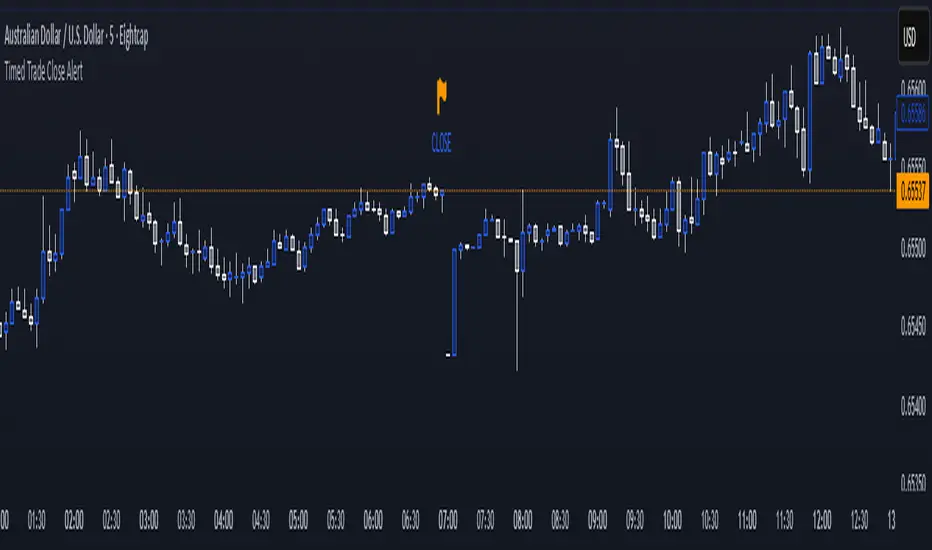Image resolution: width=932 pixels, height=550 pixels.
Task: Click the Australian Dollar / U.S. Dollar symbol title
Action: coord(76,37)
